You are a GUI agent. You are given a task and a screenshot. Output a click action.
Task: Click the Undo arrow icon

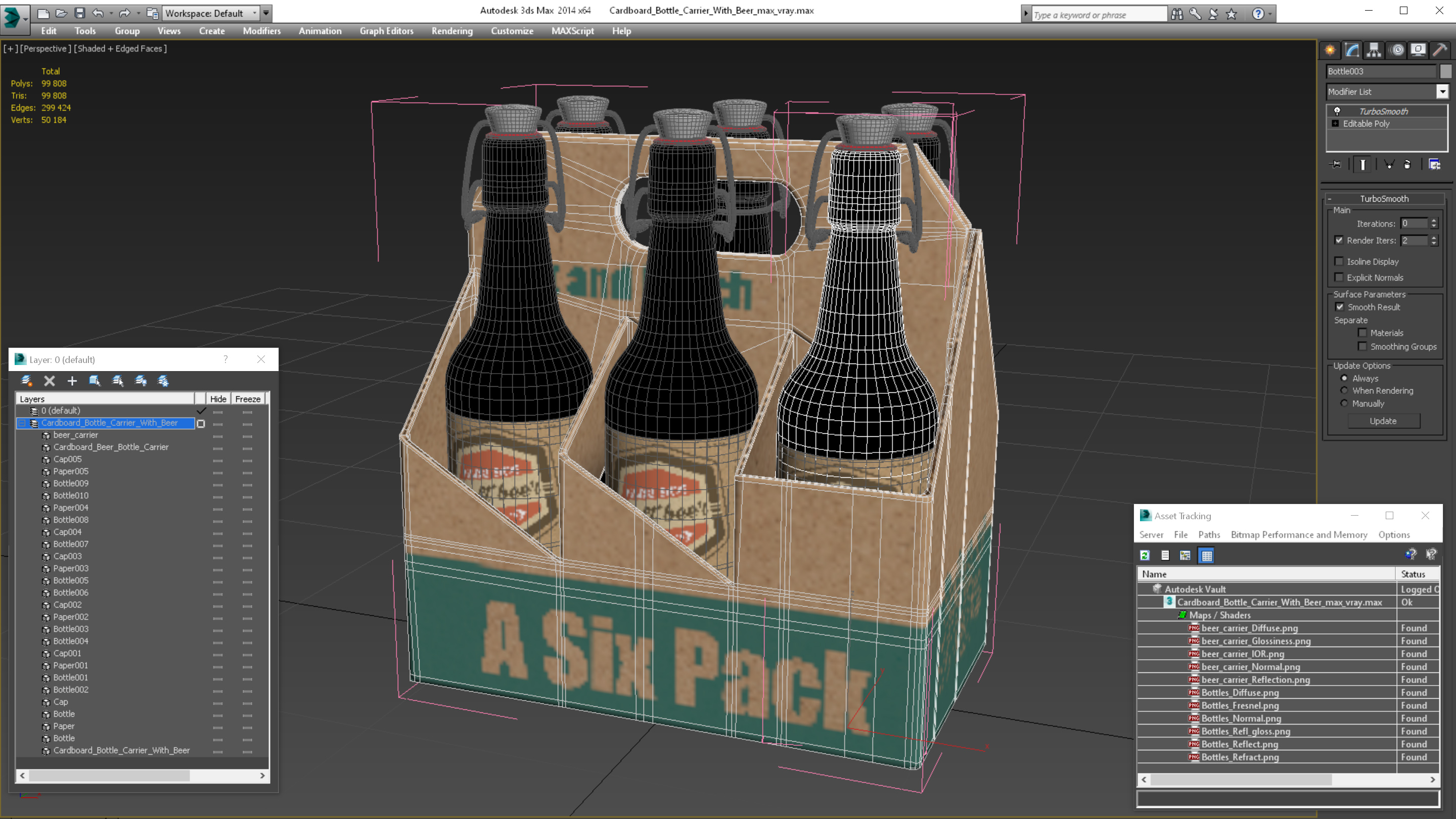(x=99, y=13)
